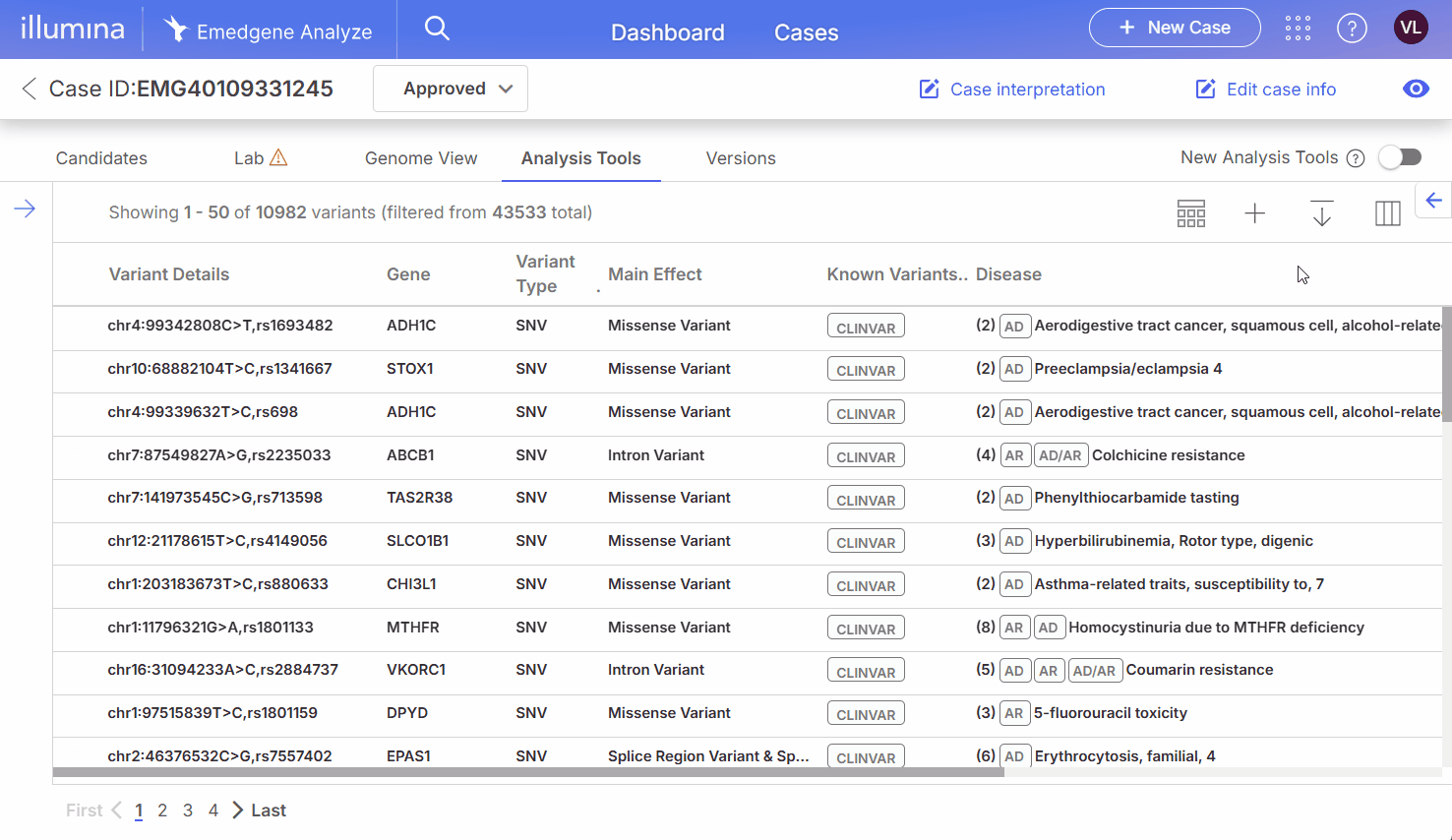This screenshot has height=840, width=1452.
Task: Click the New Case button
Action: coord(1175,28)
